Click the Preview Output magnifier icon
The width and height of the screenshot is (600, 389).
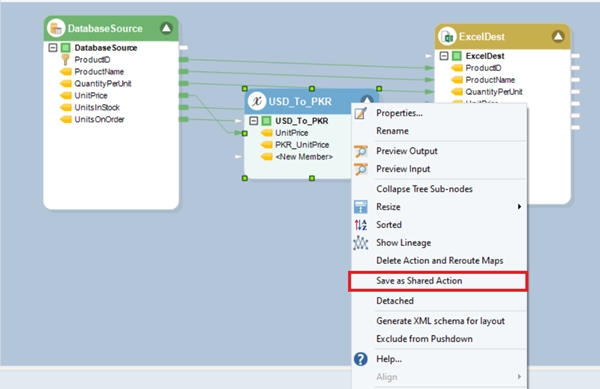(360, 151)
